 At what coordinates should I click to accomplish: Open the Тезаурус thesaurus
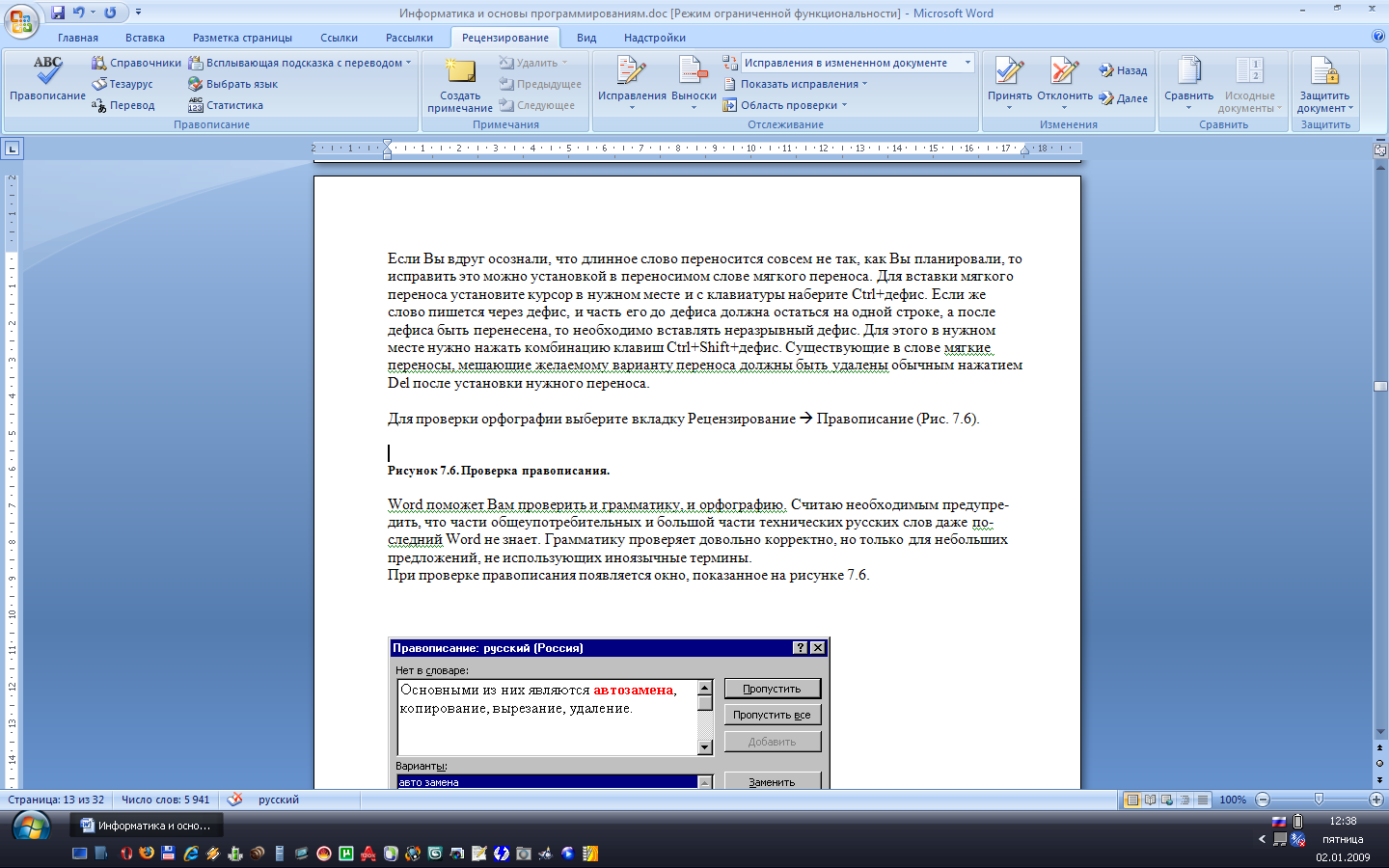(x=123, y=84)
